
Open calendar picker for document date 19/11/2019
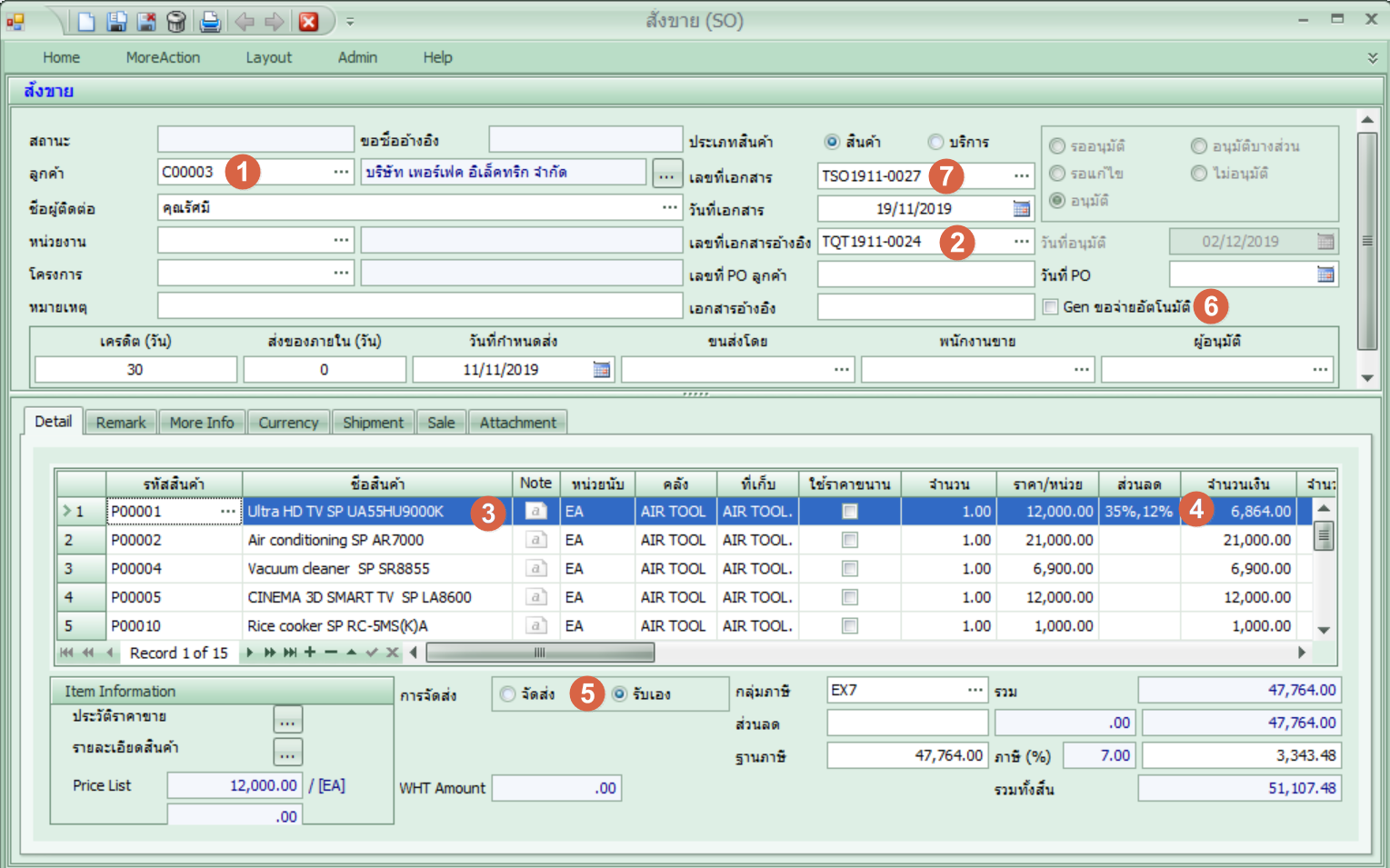1022,209
